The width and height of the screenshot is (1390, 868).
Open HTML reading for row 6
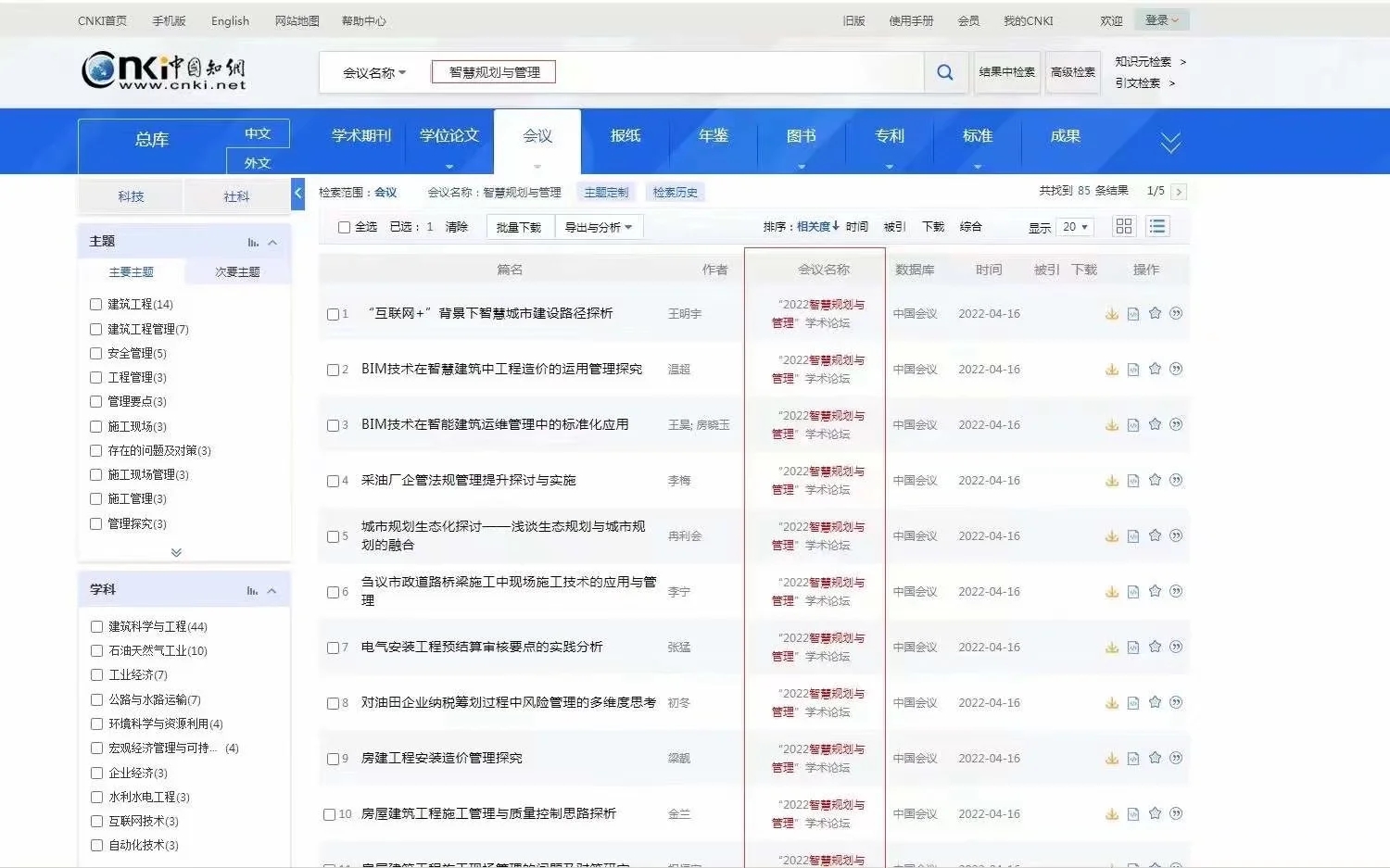[1133, 592]
